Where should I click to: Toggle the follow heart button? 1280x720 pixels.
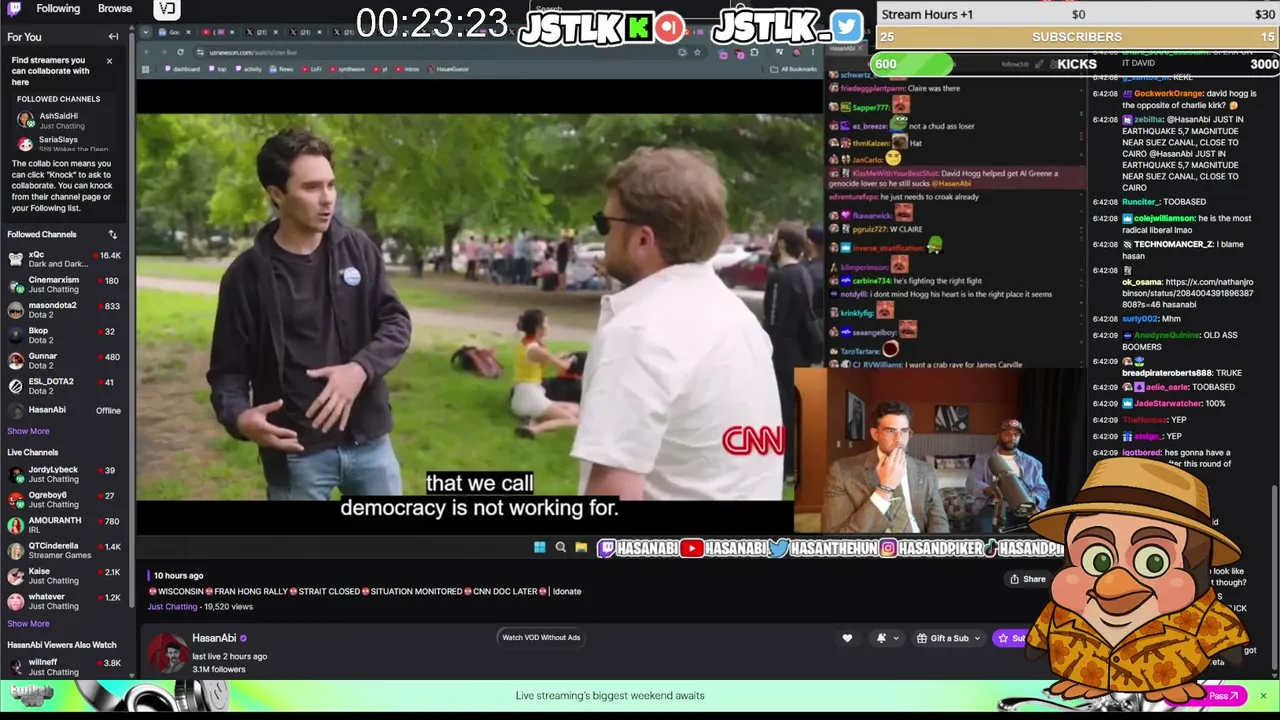[847, 638]
